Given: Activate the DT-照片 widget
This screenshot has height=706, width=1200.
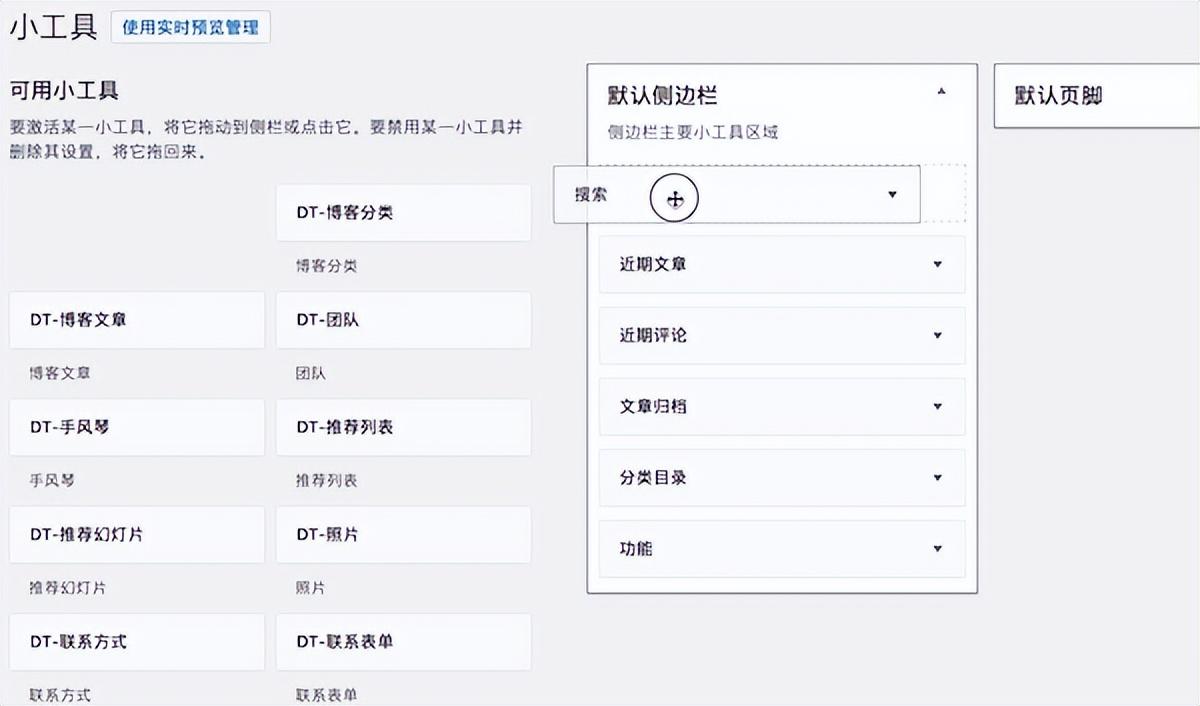Looking at the screenshot, I should pyautogui.click(x=403, y=534).
